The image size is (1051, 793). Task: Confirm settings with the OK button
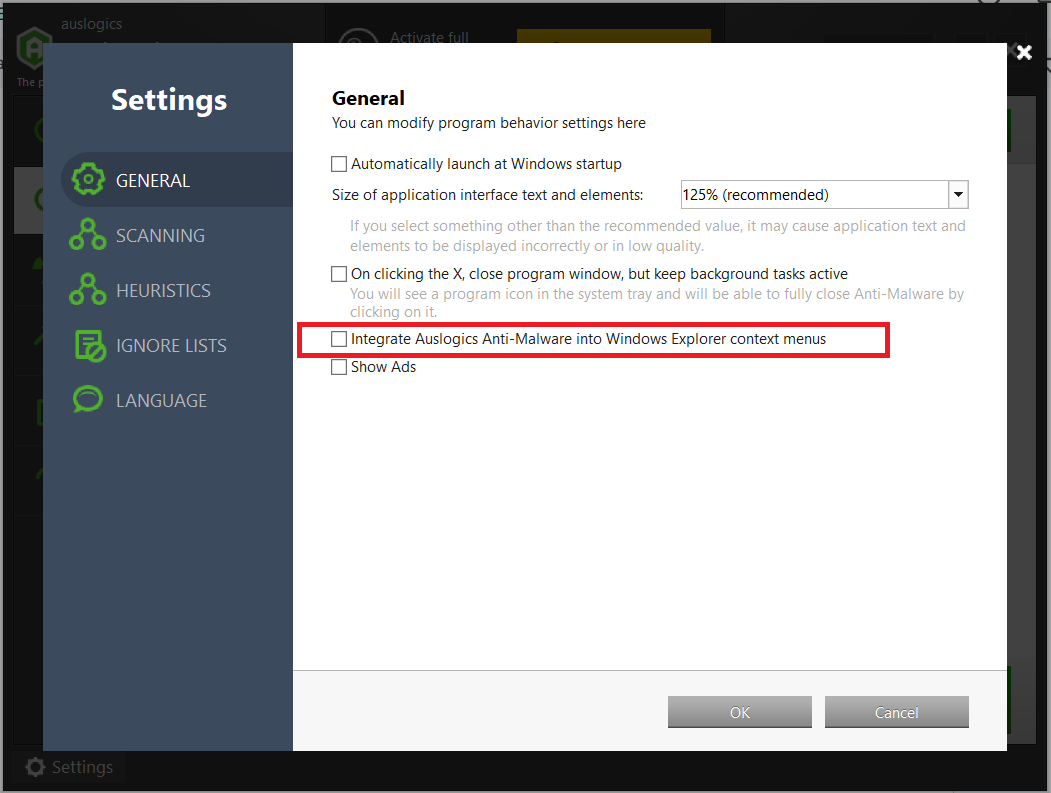click(739, 712)
